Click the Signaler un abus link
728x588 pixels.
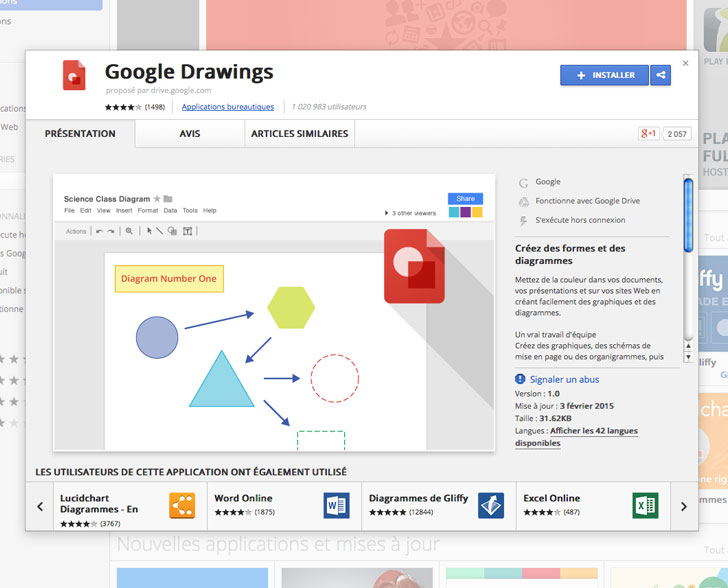[x=564, y=379]
